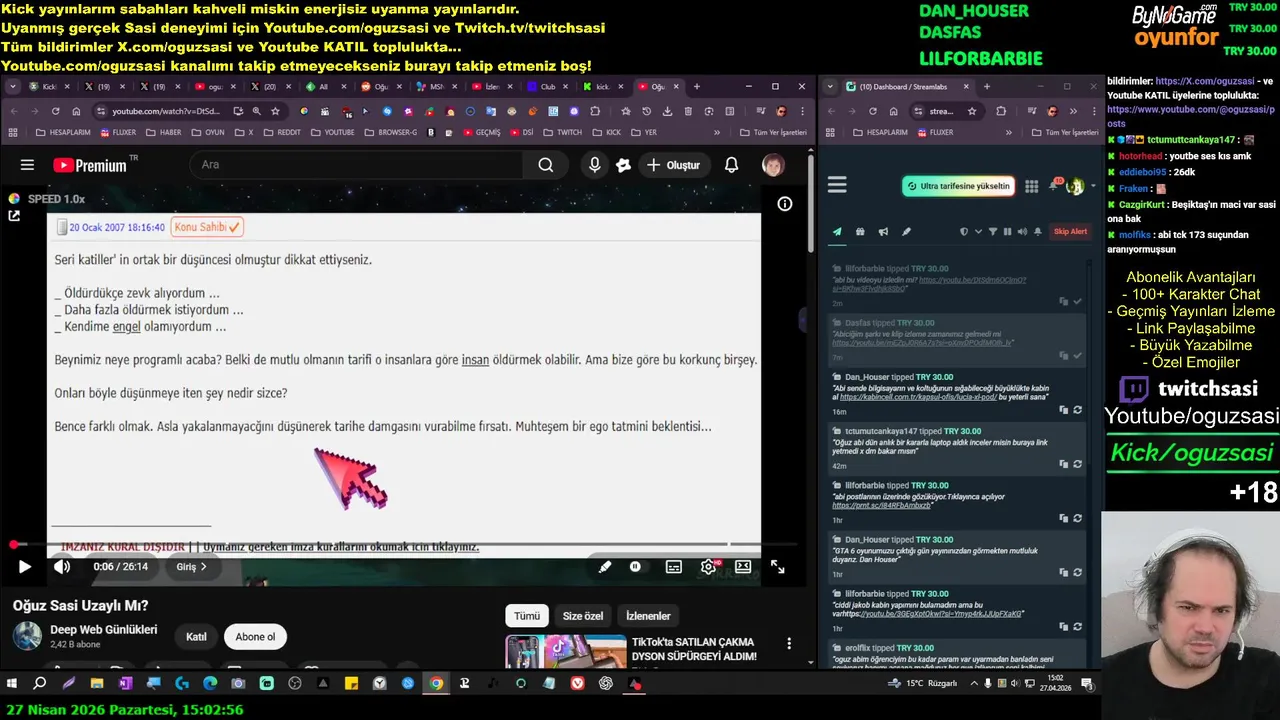Open the TWITCH bookmark folder
This screenshot has width=1280, height=720.
coord(562,132)
